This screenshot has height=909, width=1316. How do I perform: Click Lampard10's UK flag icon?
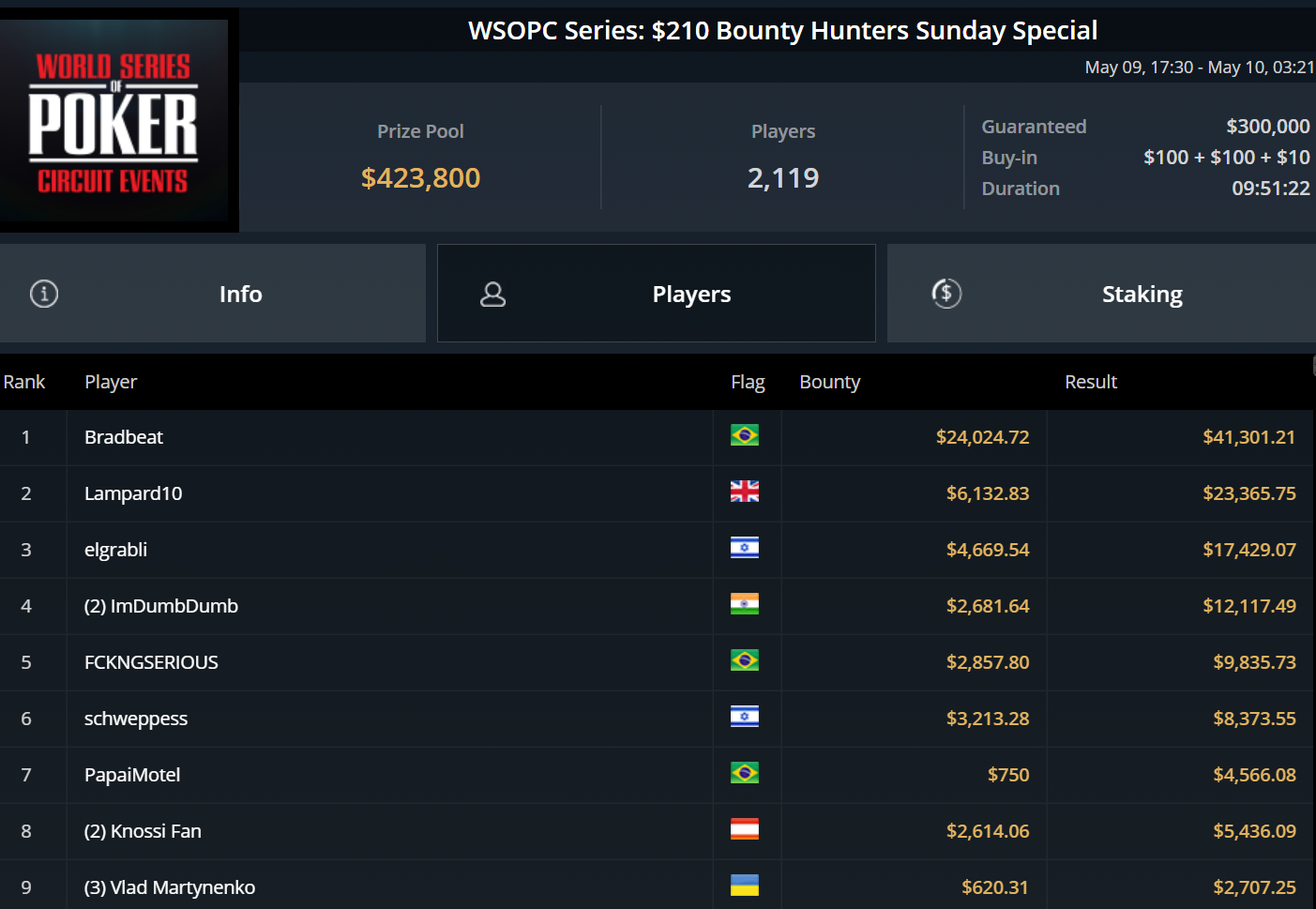coord(745,492)
